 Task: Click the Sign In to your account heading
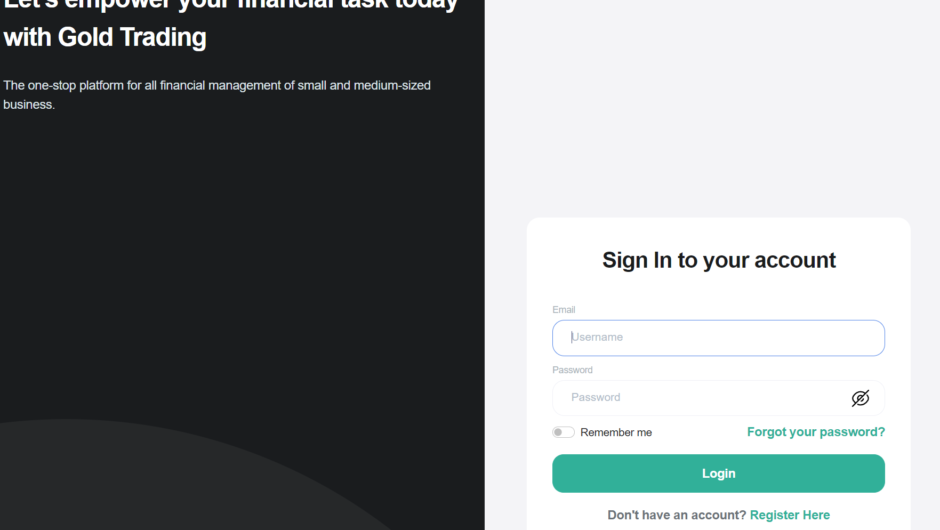pyautogui.click(x=718, y=260)
